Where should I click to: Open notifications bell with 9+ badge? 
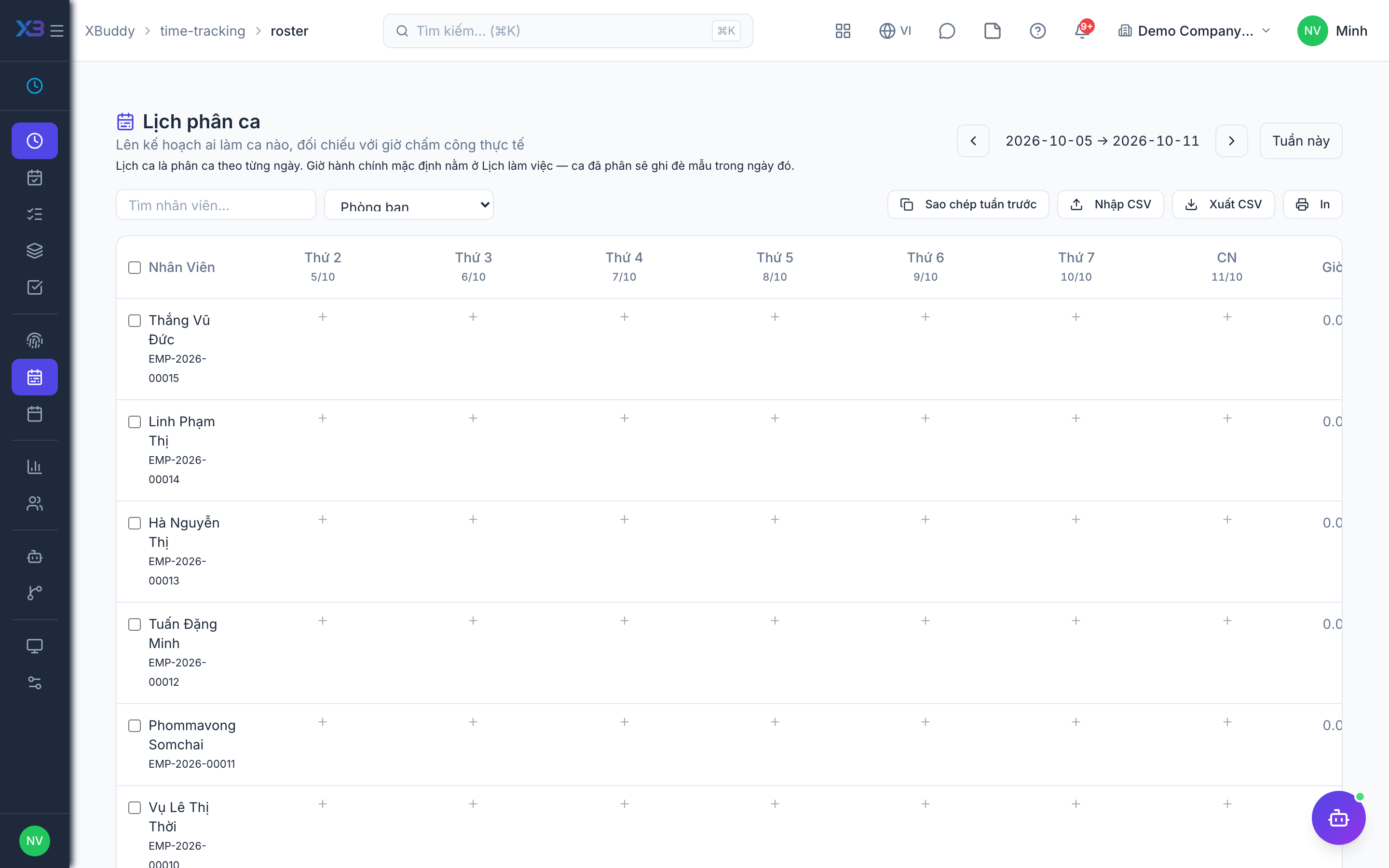(1082, 30)
